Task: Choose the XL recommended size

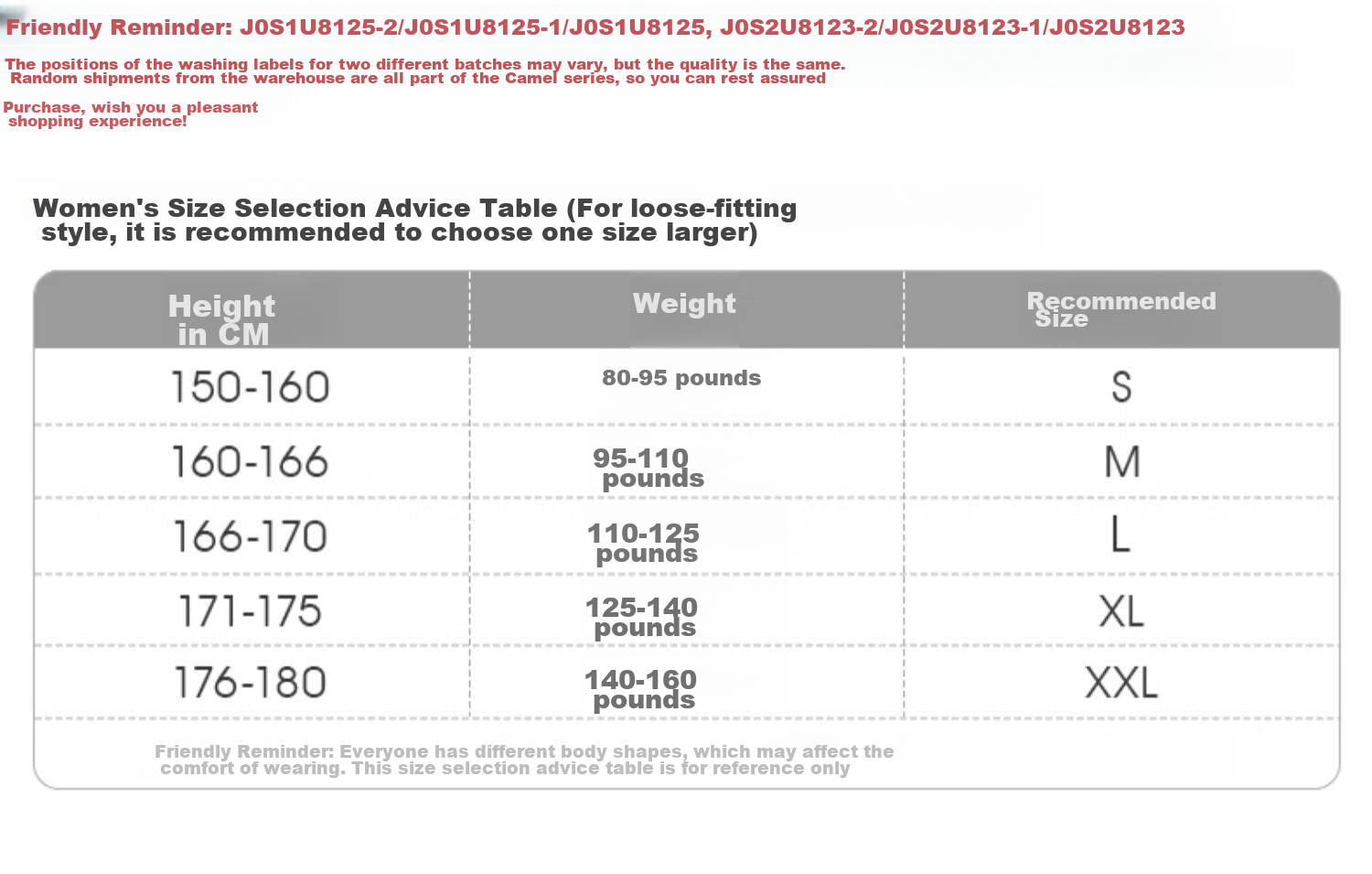Action: pos(1121,610)
